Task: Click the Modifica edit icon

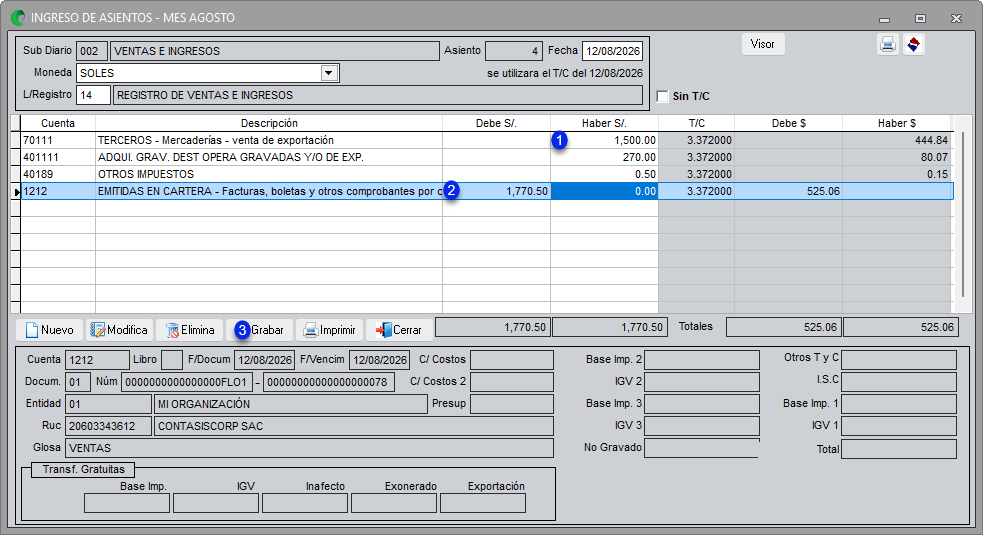Action: [x=97, y=330]
